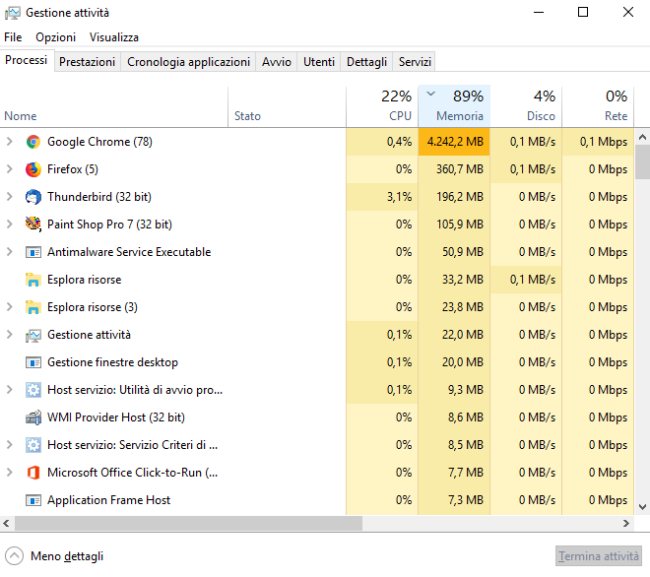This screenshot has width=650, height=577.
Task: Open the File menu
Action: (13, 37)
